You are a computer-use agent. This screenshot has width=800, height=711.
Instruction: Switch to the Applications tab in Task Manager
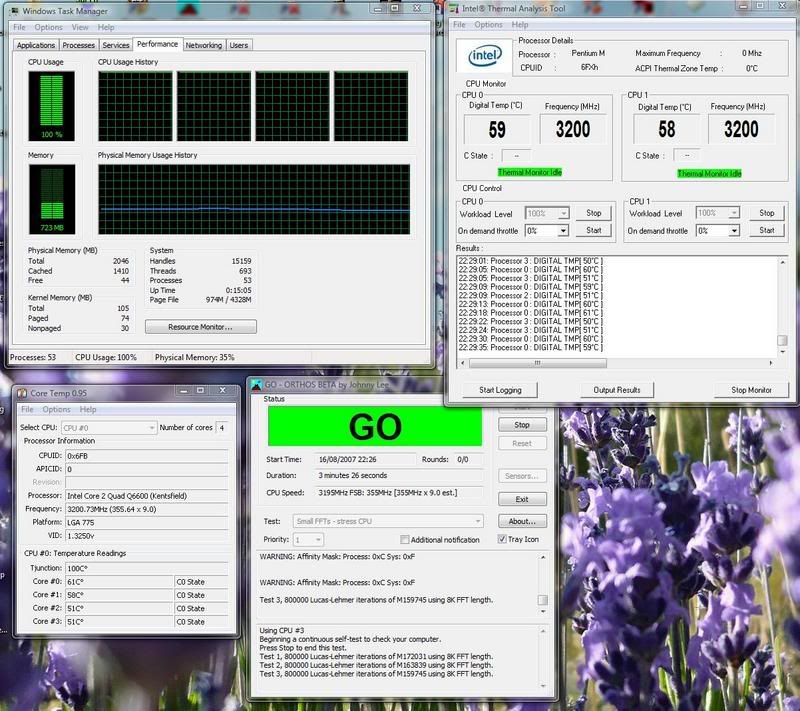[36, 45]
